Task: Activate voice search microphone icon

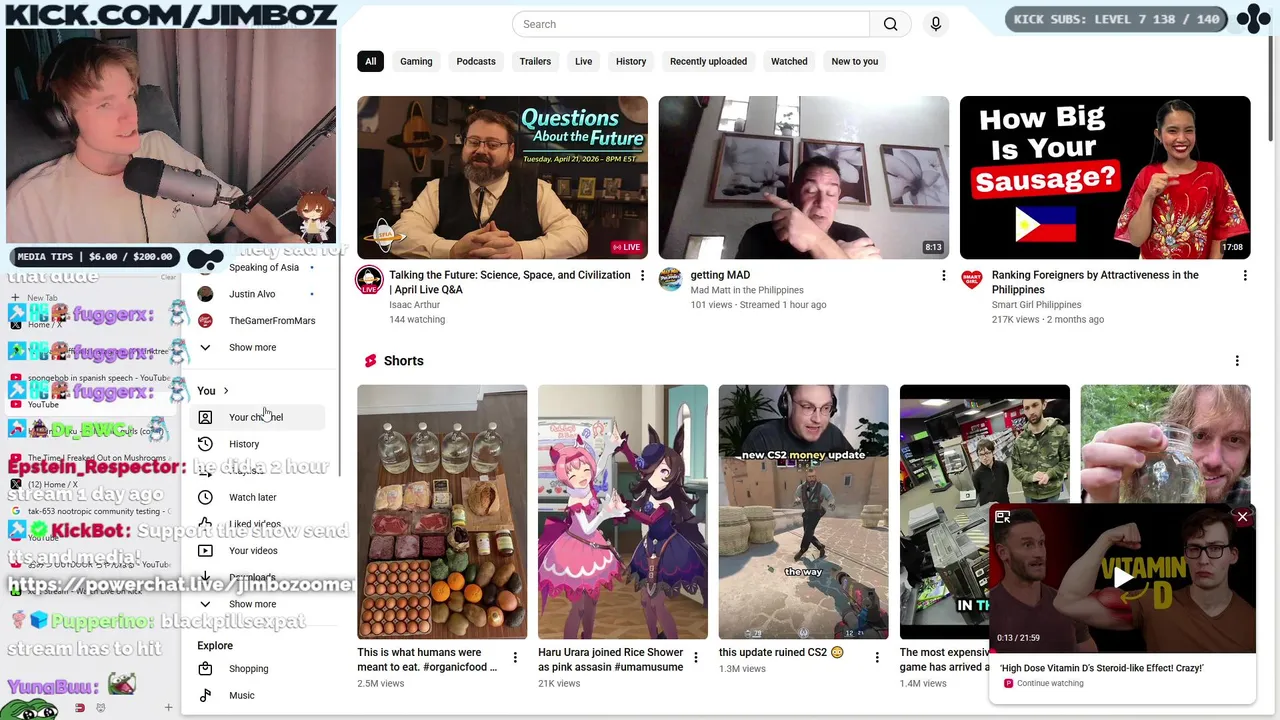Action: [x=936, y=24]
